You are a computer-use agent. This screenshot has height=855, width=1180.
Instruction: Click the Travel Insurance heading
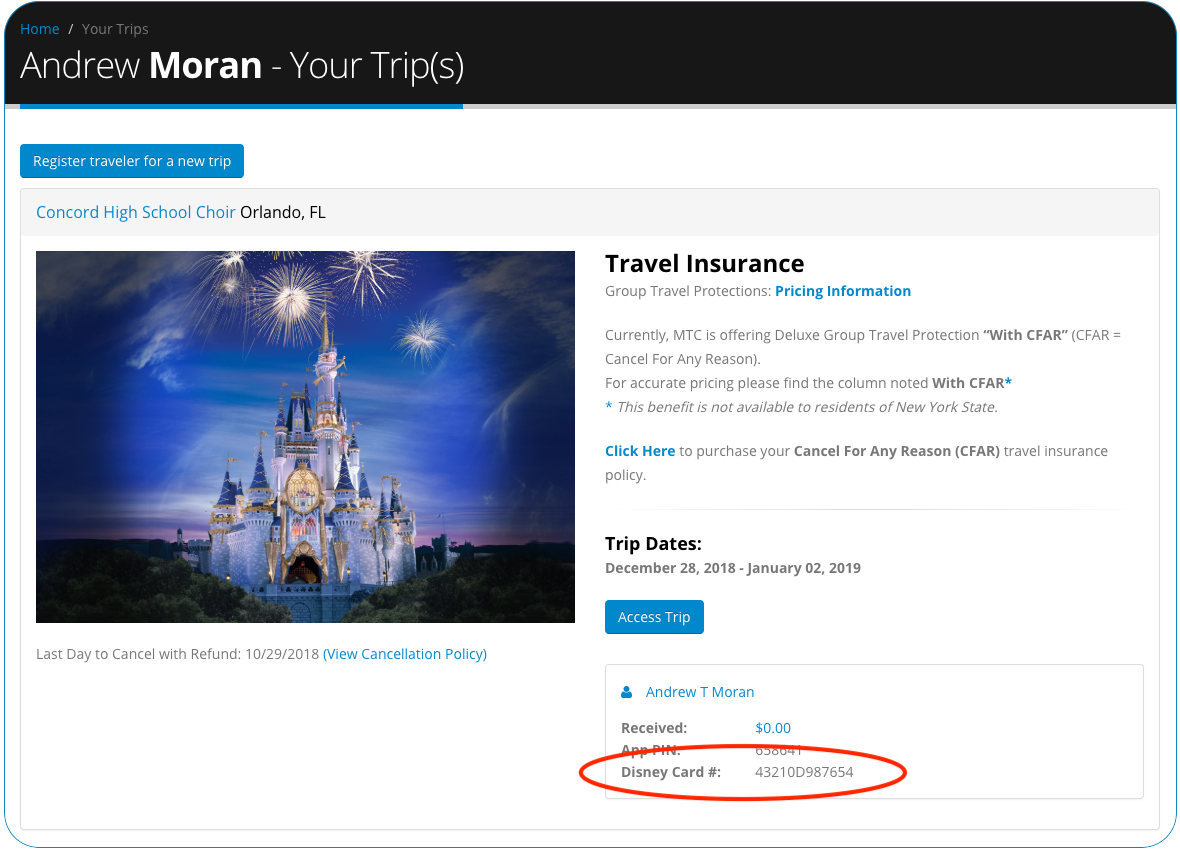coord(704,263)
